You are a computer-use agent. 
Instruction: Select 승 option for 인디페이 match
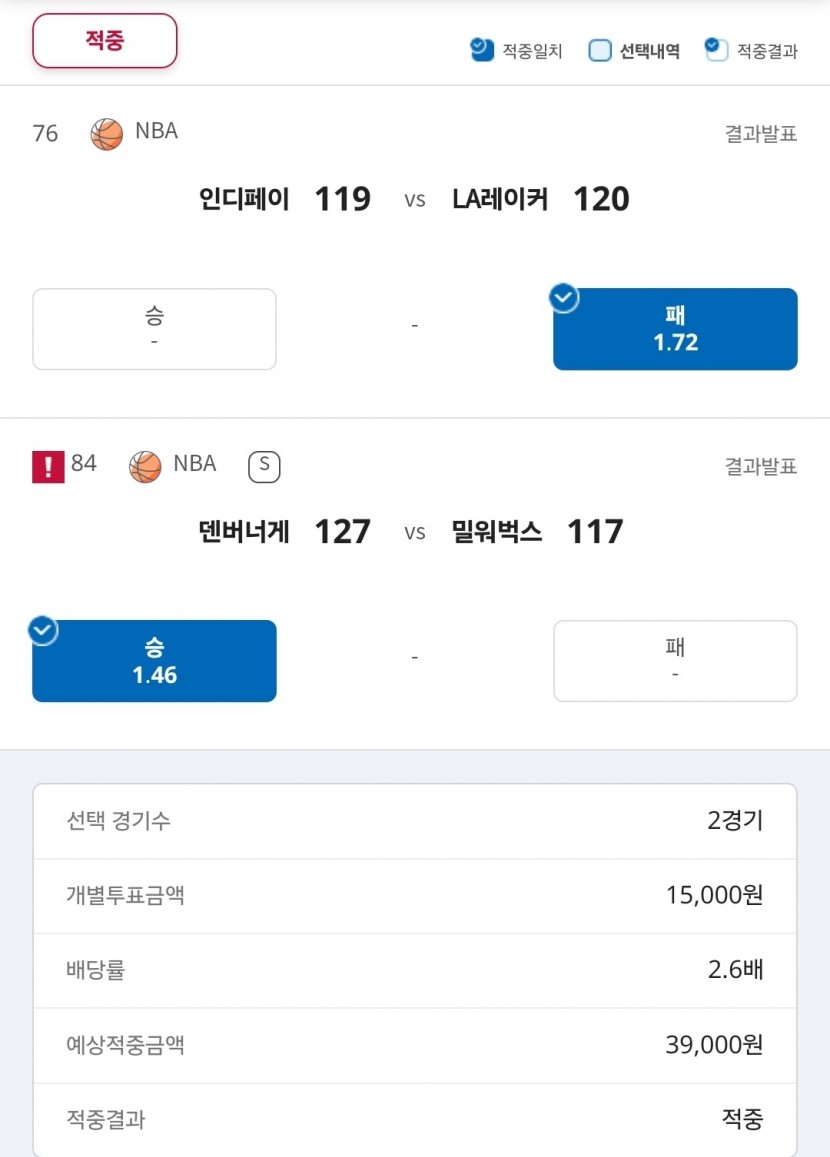pos(154,329)
